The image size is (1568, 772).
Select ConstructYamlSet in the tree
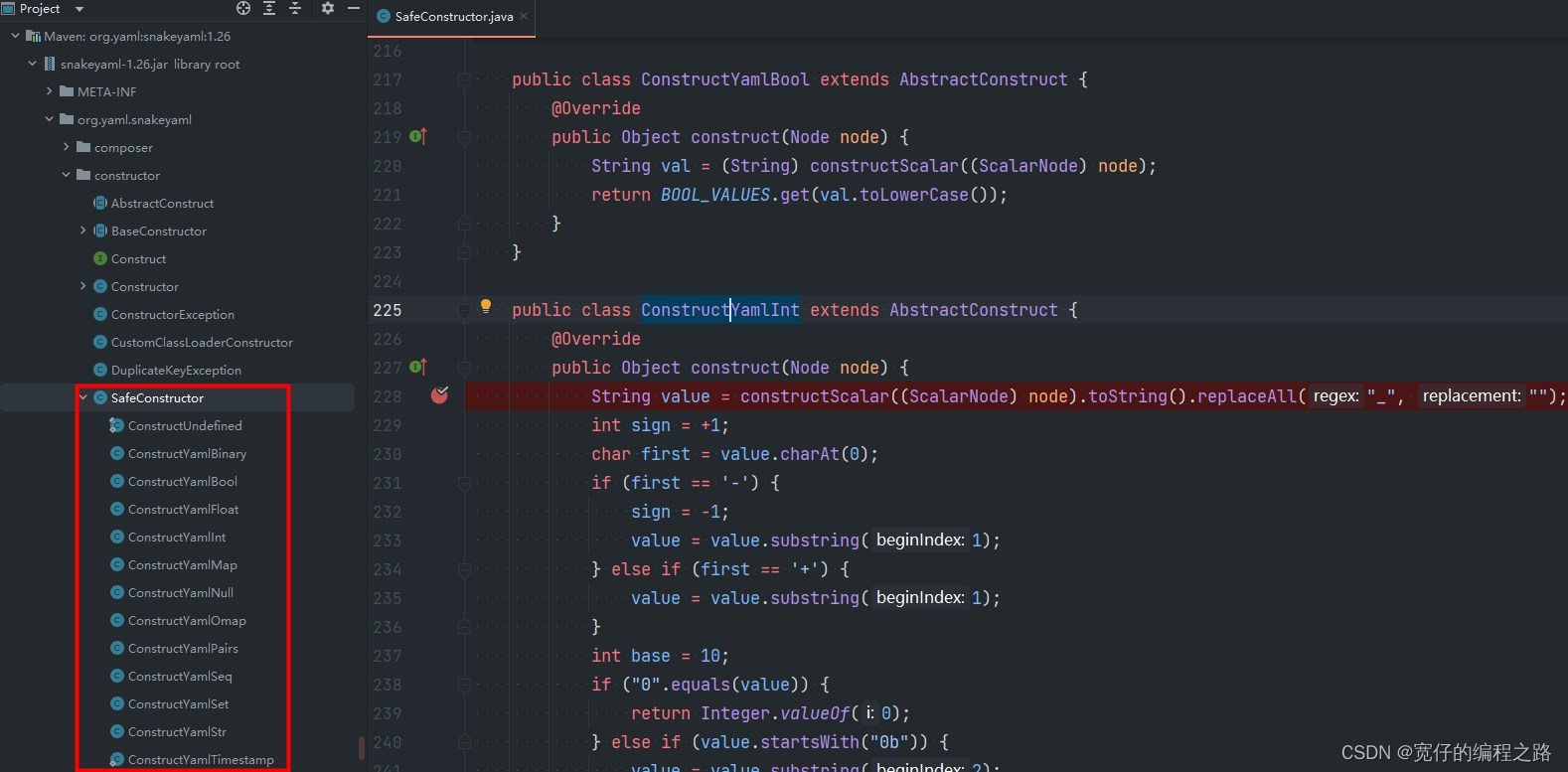[178, 703]
